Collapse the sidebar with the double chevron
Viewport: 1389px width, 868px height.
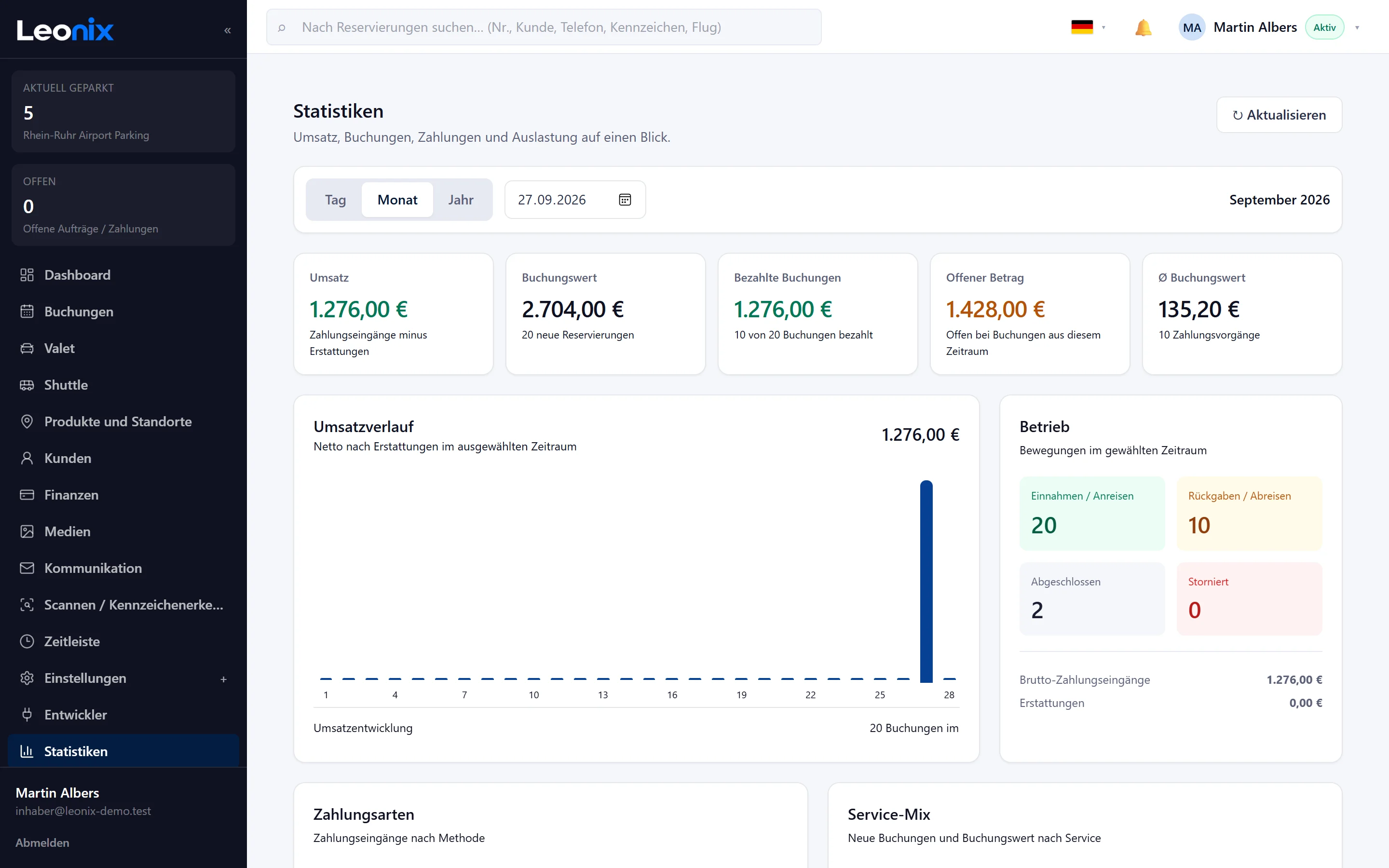[x=227, y=30]
